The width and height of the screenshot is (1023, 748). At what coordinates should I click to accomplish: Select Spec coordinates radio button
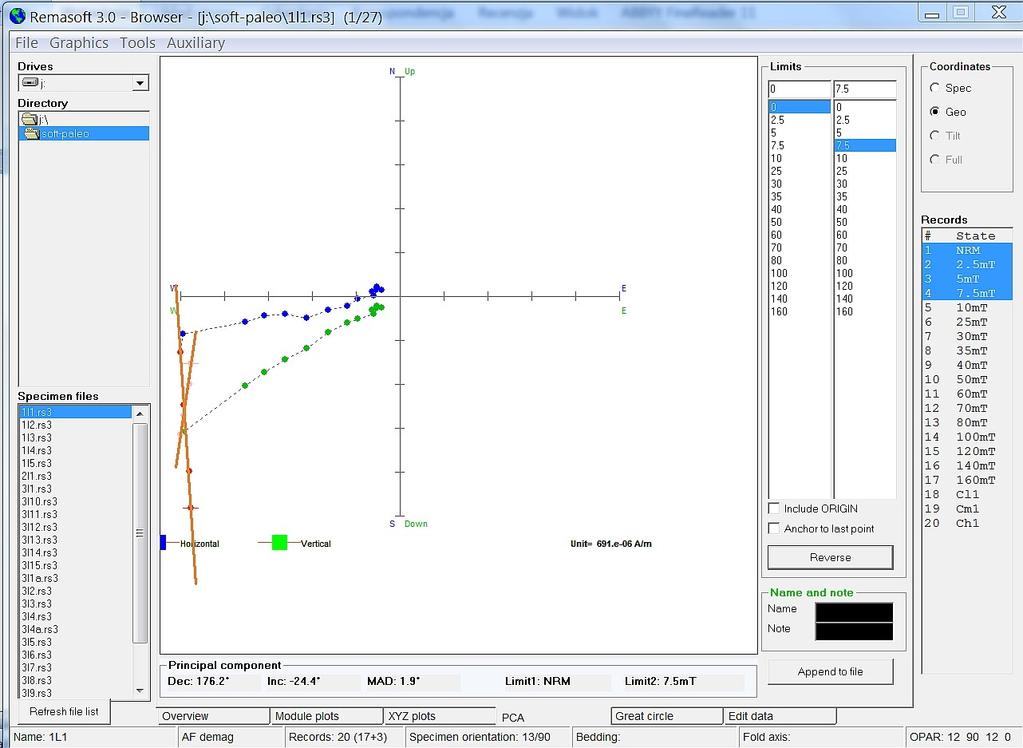click(935, 87)
